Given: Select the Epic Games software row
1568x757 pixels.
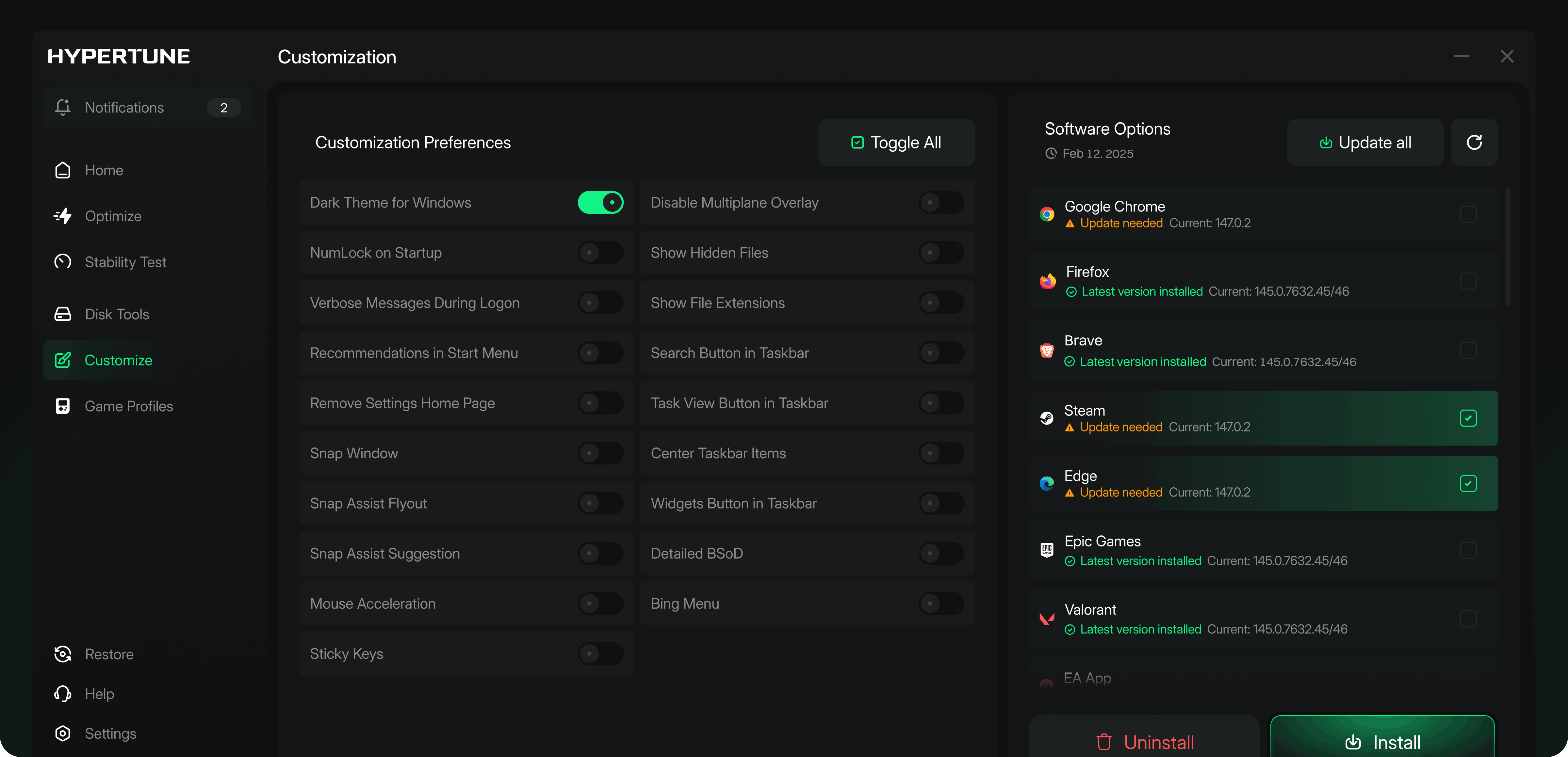Looking at the screenshot, I should pyautogui.click(x=1263, y=550).
